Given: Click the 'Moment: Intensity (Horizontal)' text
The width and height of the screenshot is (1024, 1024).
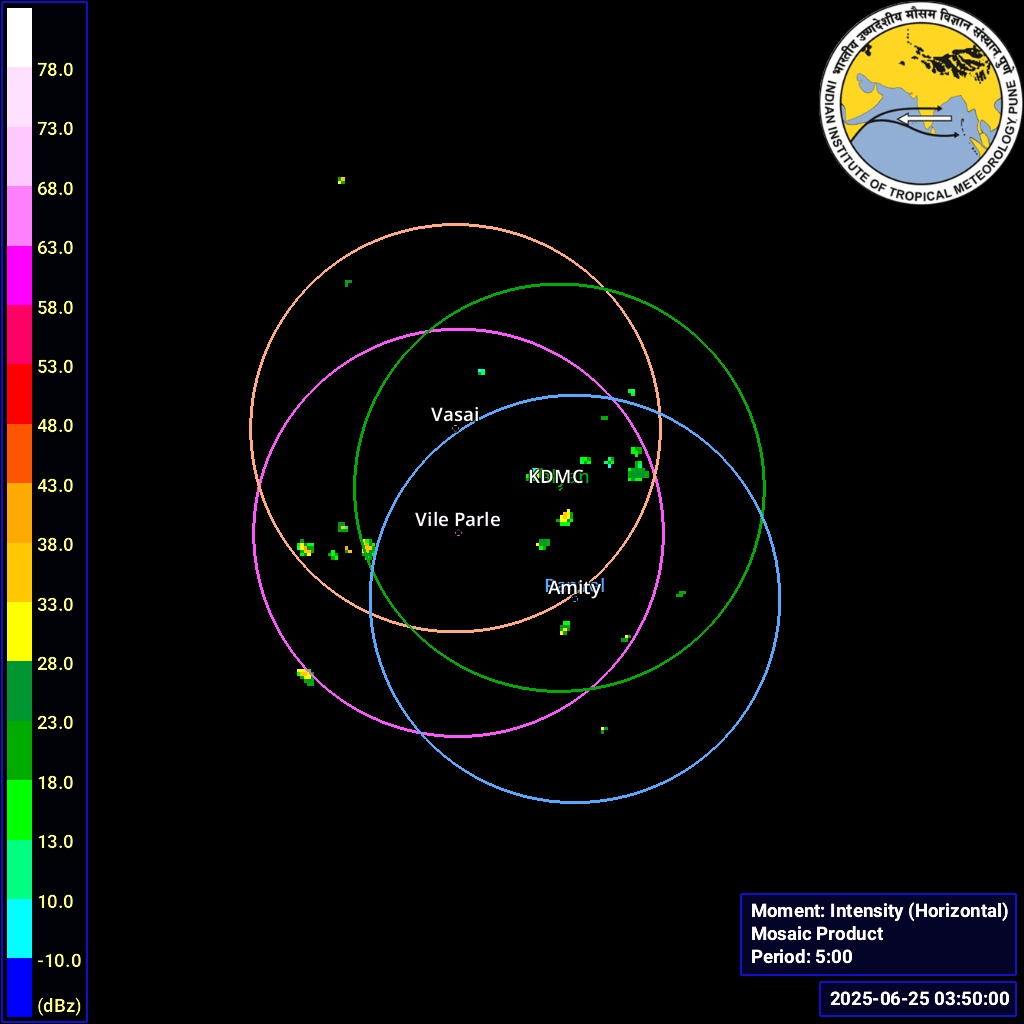Looking at the screenshot, I should pyautogui.click(x=879, y=910).
